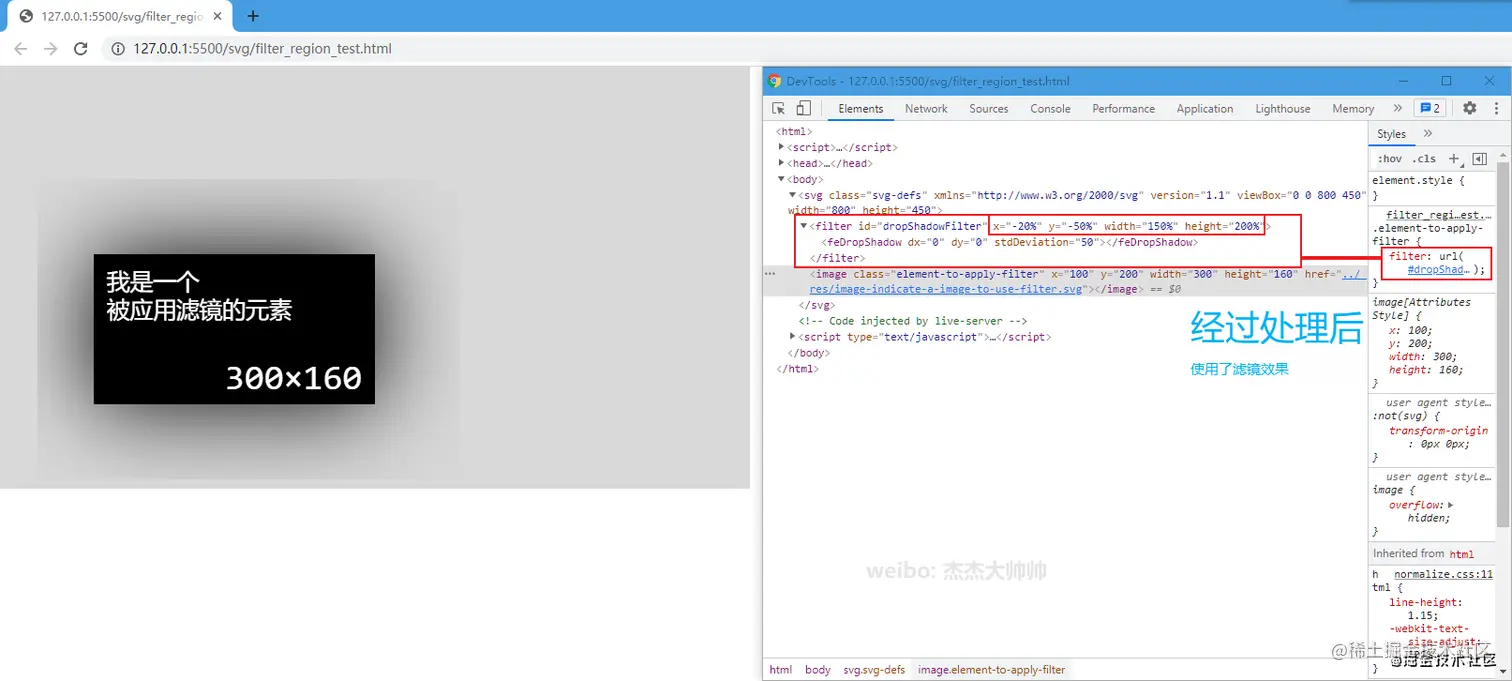Activate the inspect element picker icon
The width and height of the screenshot is (1512, 681).
tap(779, 109)
